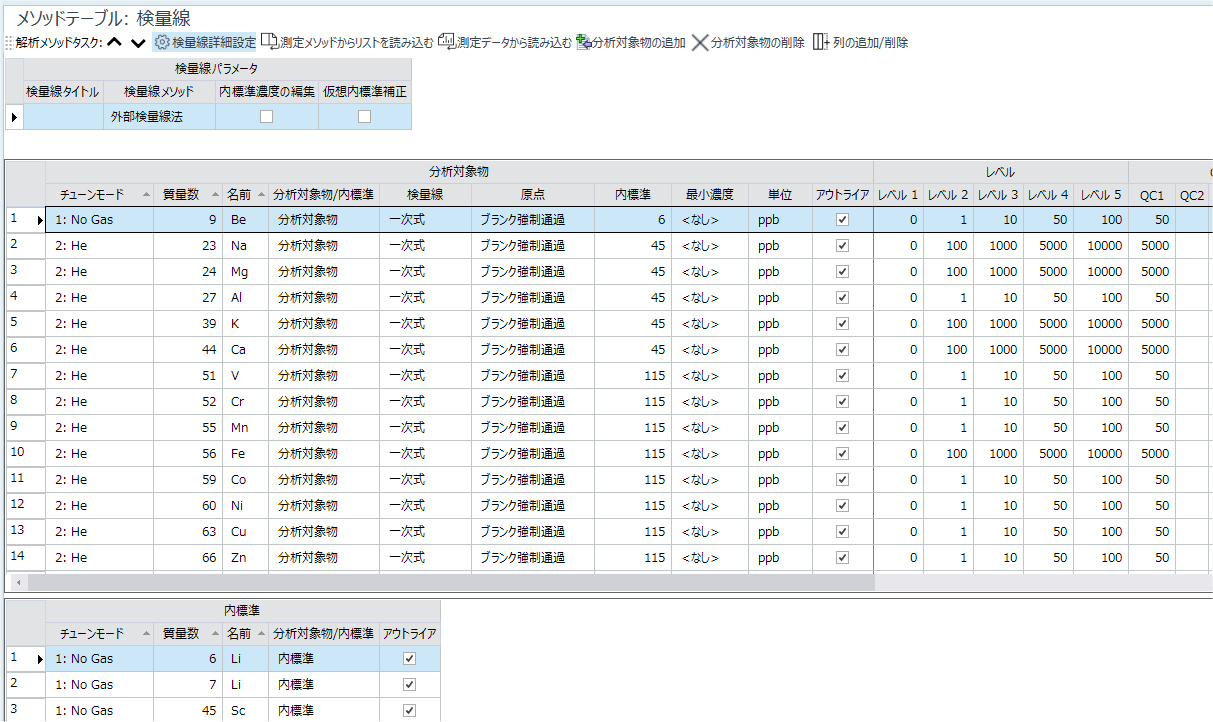
Task: Toggle 仮想内標準補正 checkbox
Action: pyautogui.click(x=364, y=117)
